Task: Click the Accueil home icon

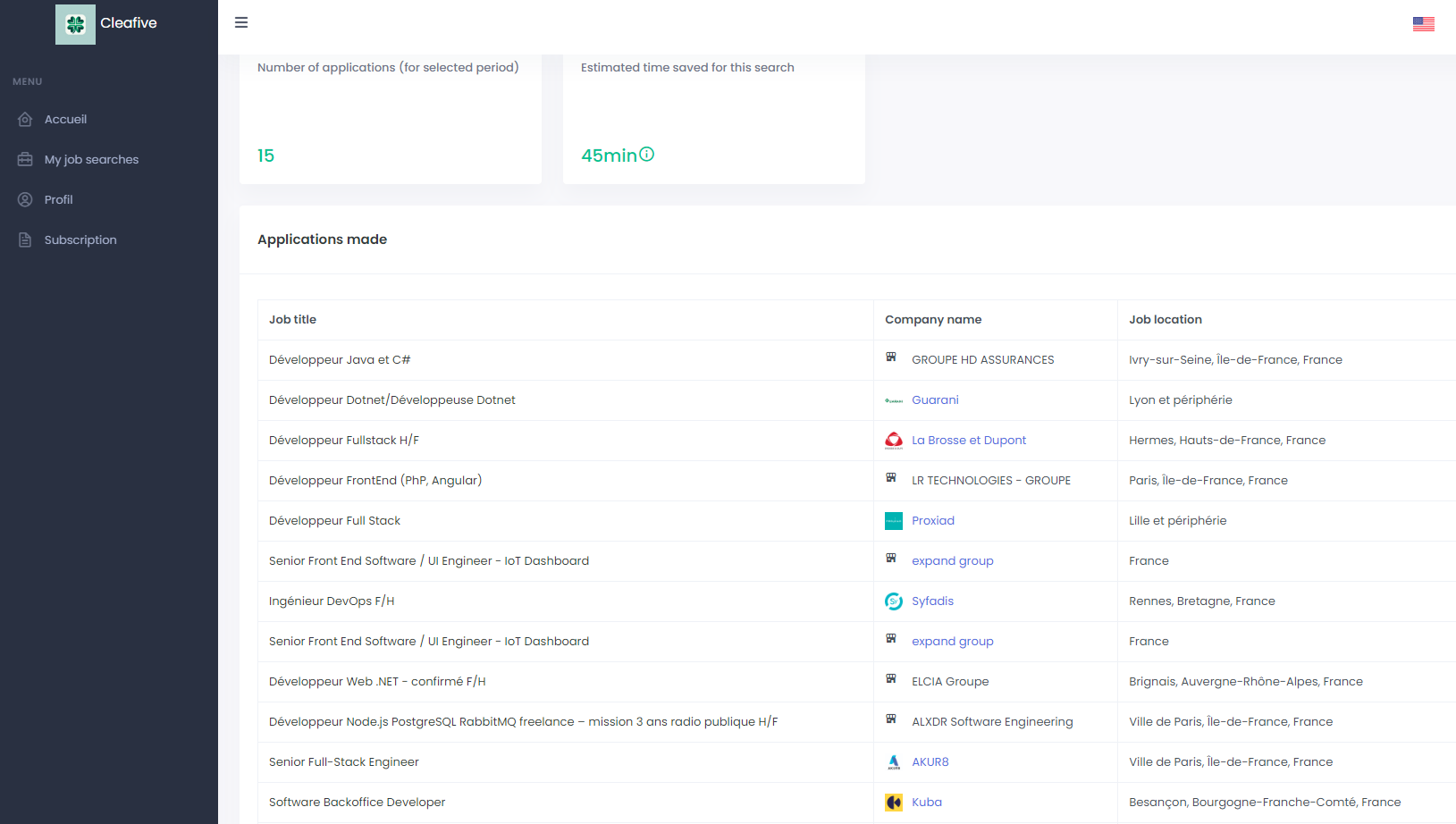Action: pyautogui.click(x=25, y=119)
